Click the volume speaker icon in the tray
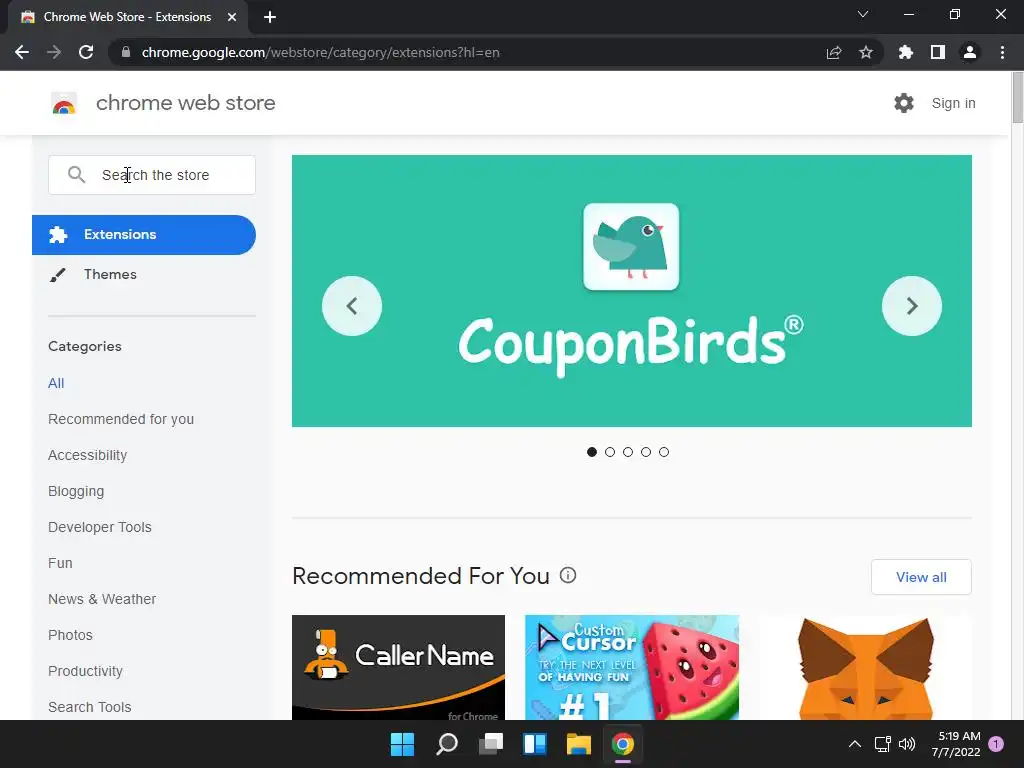 [x=907, y=744]
